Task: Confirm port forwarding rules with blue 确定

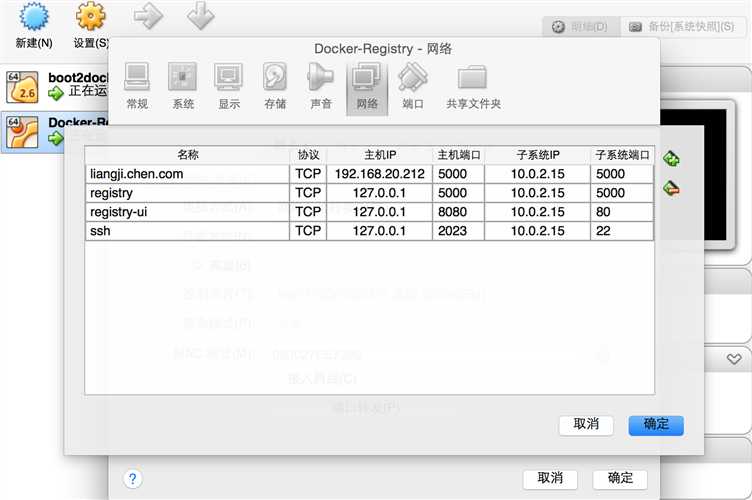Action: tap(655, 424)
